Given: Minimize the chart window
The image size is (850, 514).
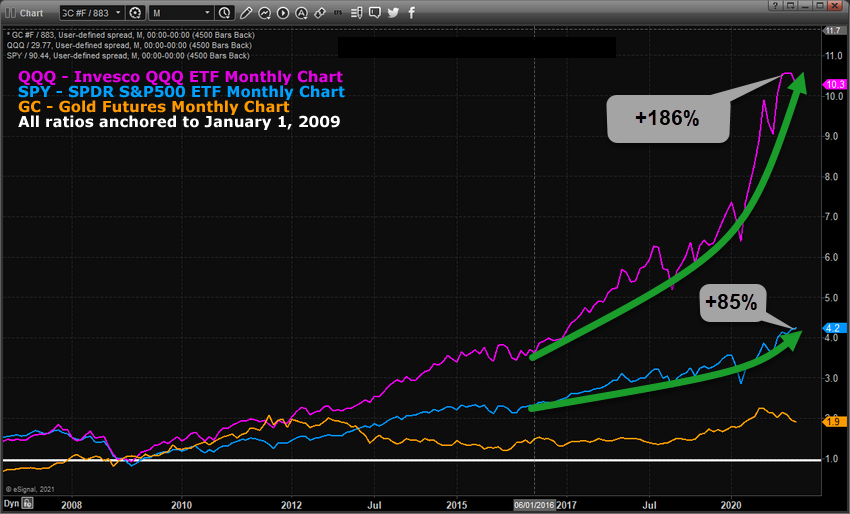Looking at the screenshot, I should [806, 5].
